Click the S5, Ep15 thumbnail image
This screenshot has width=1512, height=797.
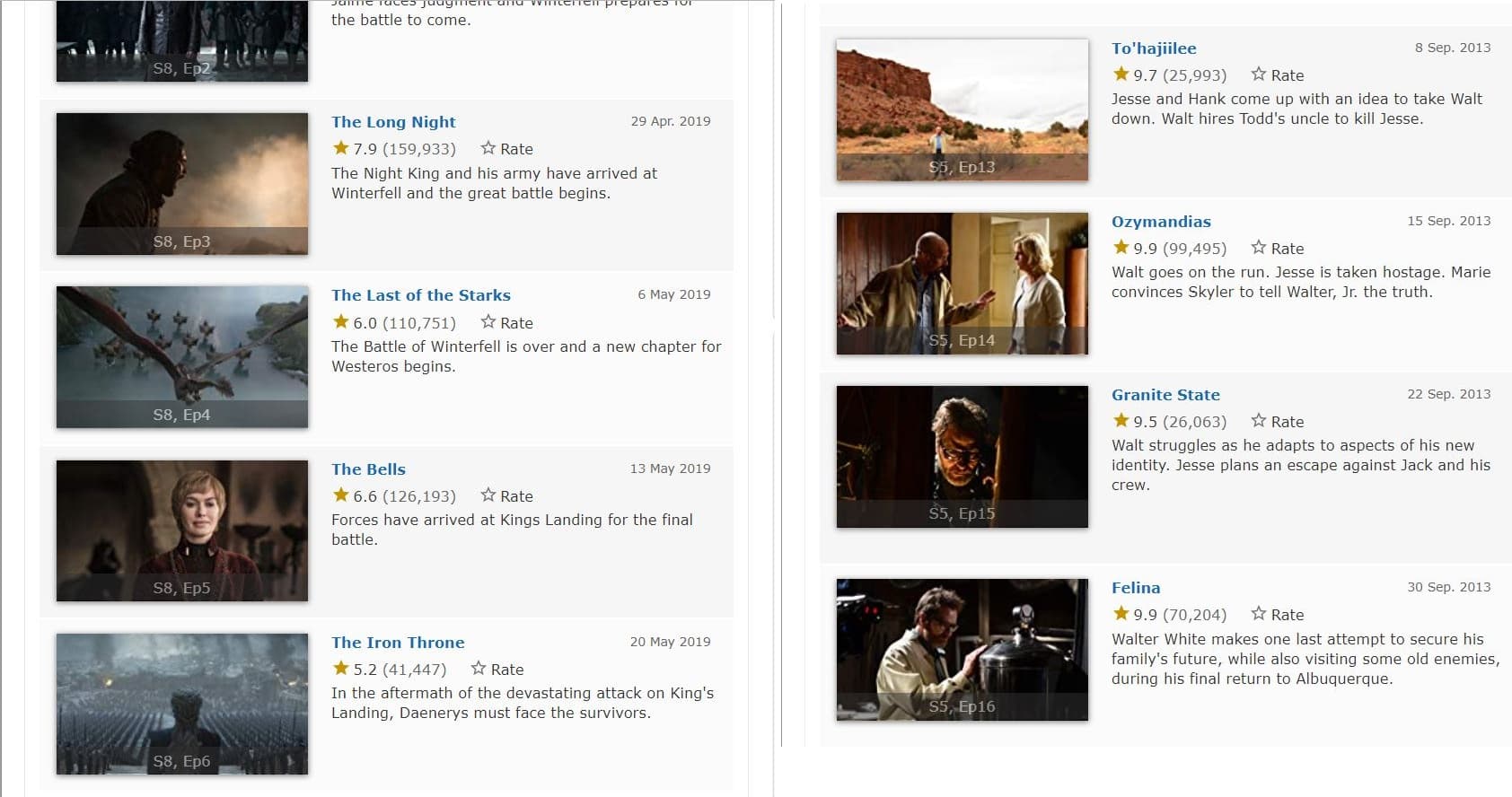(963, 457)
